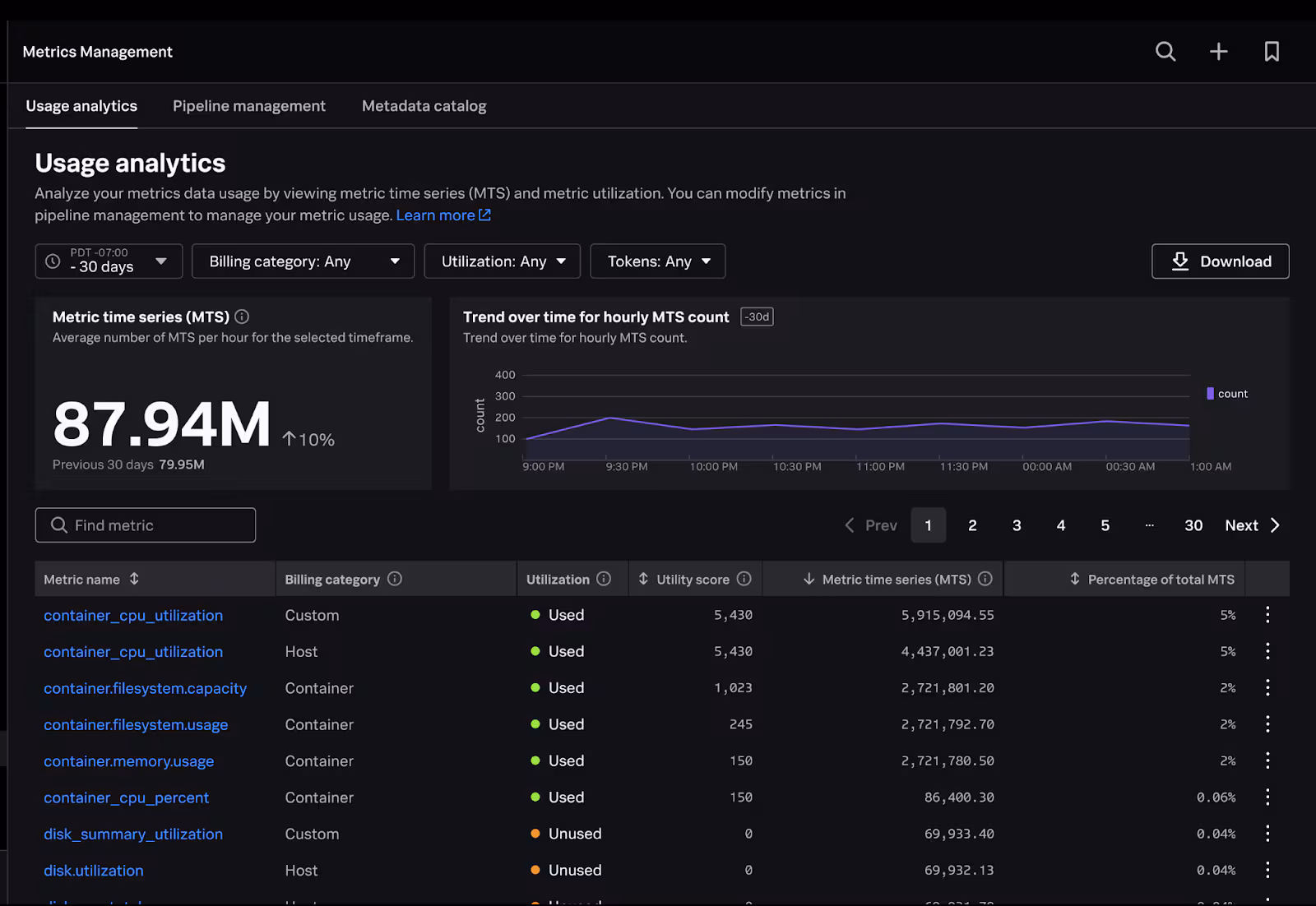Image resolution: width=1316 pixels, height=906 pixels.
Task: Click the plus icon in header
Action: coord(1218,52)
